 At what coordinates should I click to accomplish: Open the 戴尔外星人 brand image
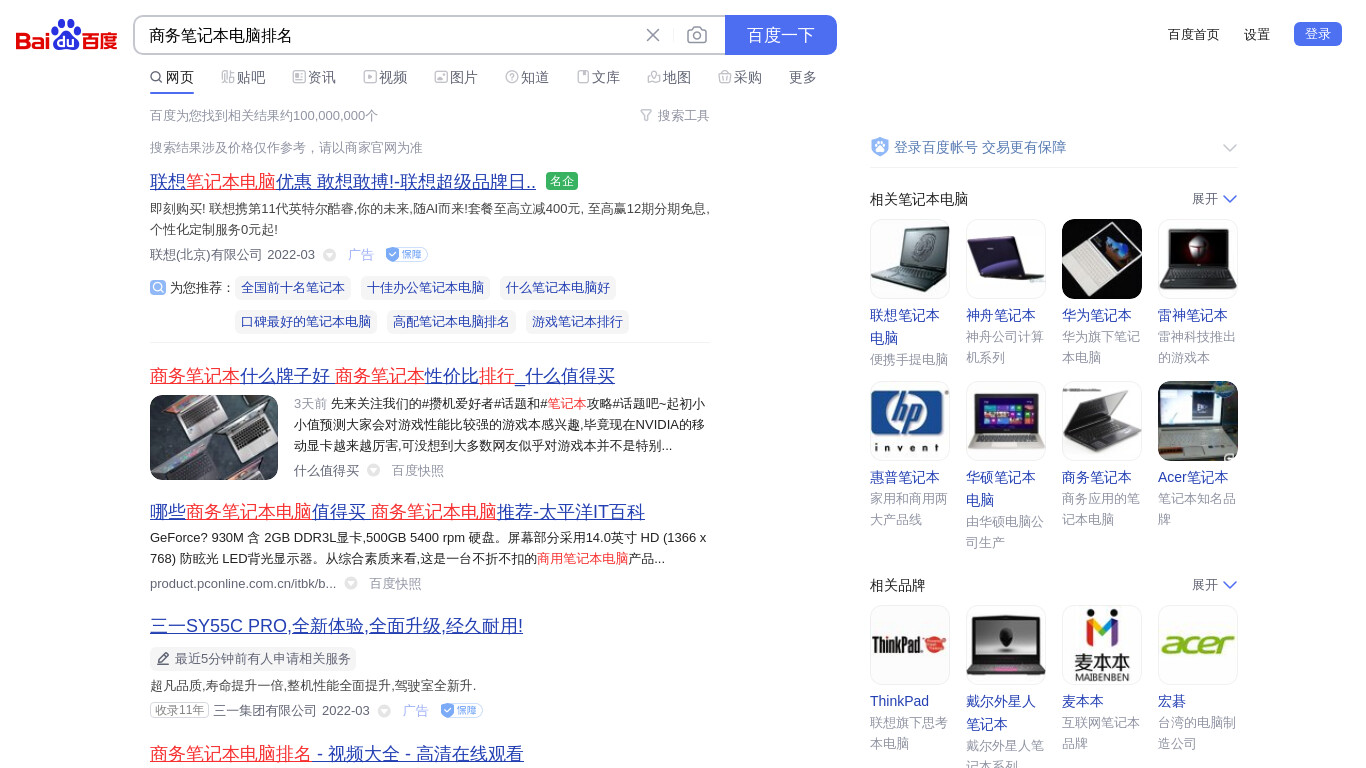pyautogui.click(x=1006, y=645)
